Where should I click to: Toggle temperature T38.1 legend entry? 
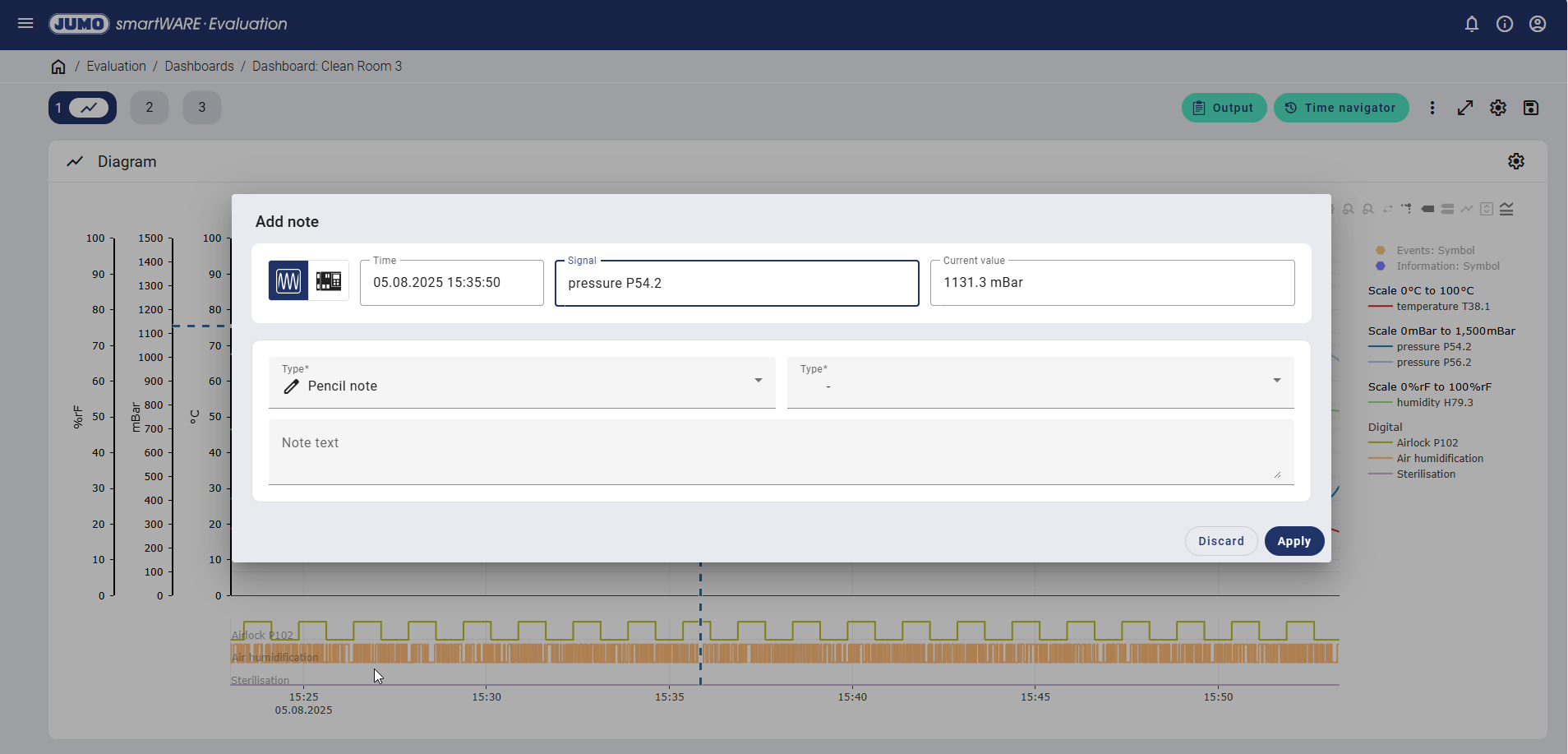click(x=1442, y=307)
